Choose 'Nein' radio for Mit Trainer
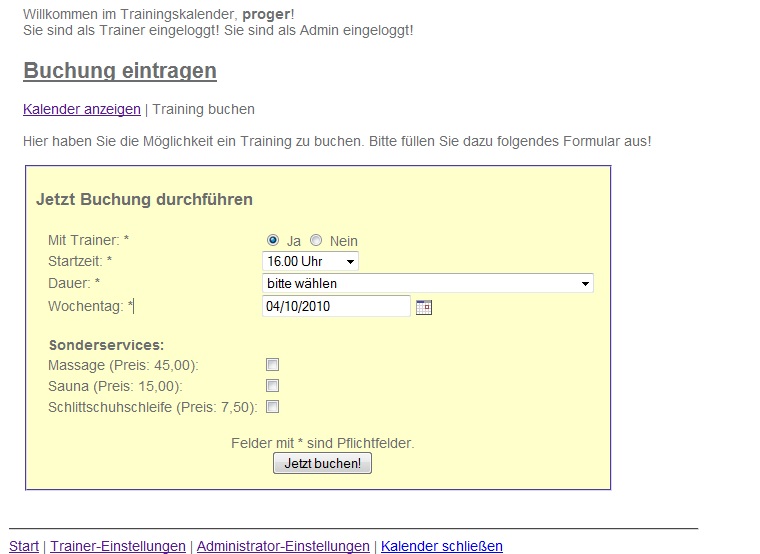Viewport: 760px width, 554px height. click(316, 240)
